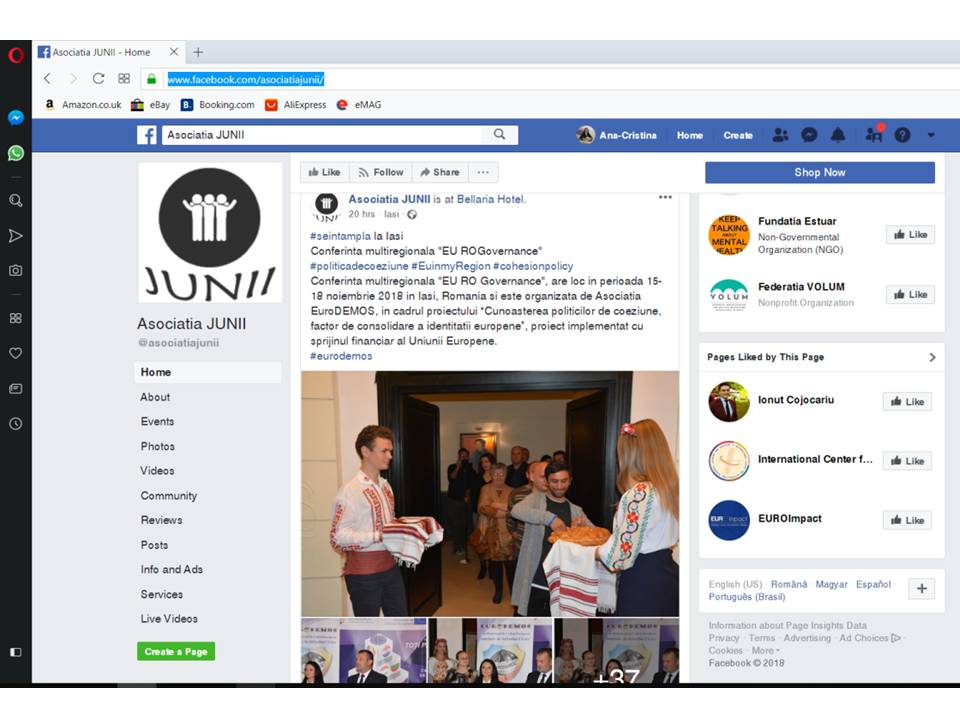Open eMAG bookmark
The width and height of the screenshot is (960, 720).
359,105
